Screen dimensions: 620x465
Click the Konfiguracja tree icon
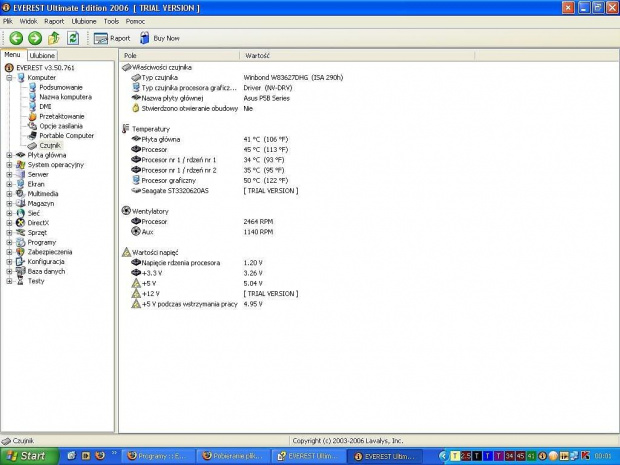[x=20, y=262]
